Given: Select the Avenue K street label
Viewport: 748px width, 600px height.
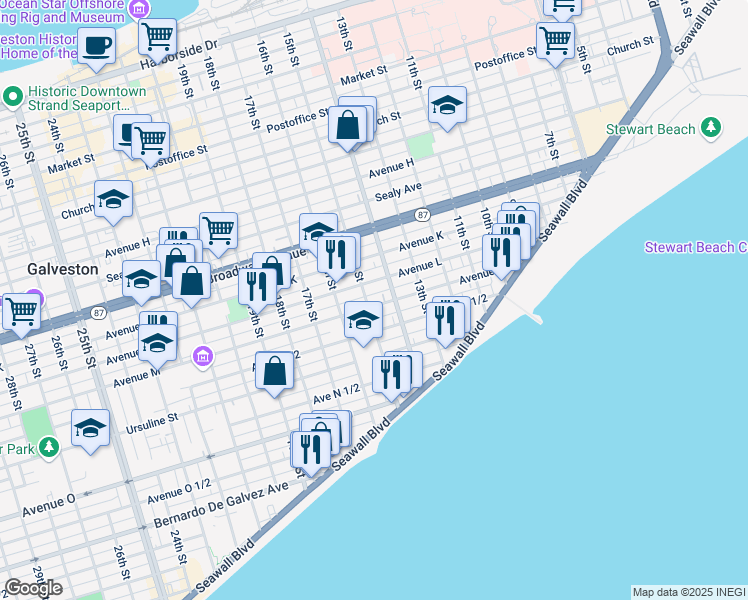Looking at the screenshot, I should pos(421,241).
